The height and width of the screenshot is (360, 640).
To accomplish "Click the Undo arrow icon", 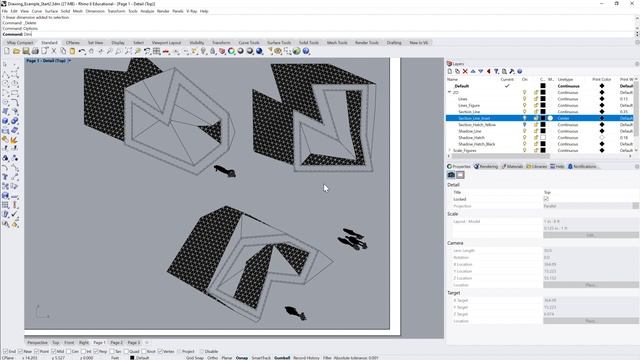I will pos(82,51).
